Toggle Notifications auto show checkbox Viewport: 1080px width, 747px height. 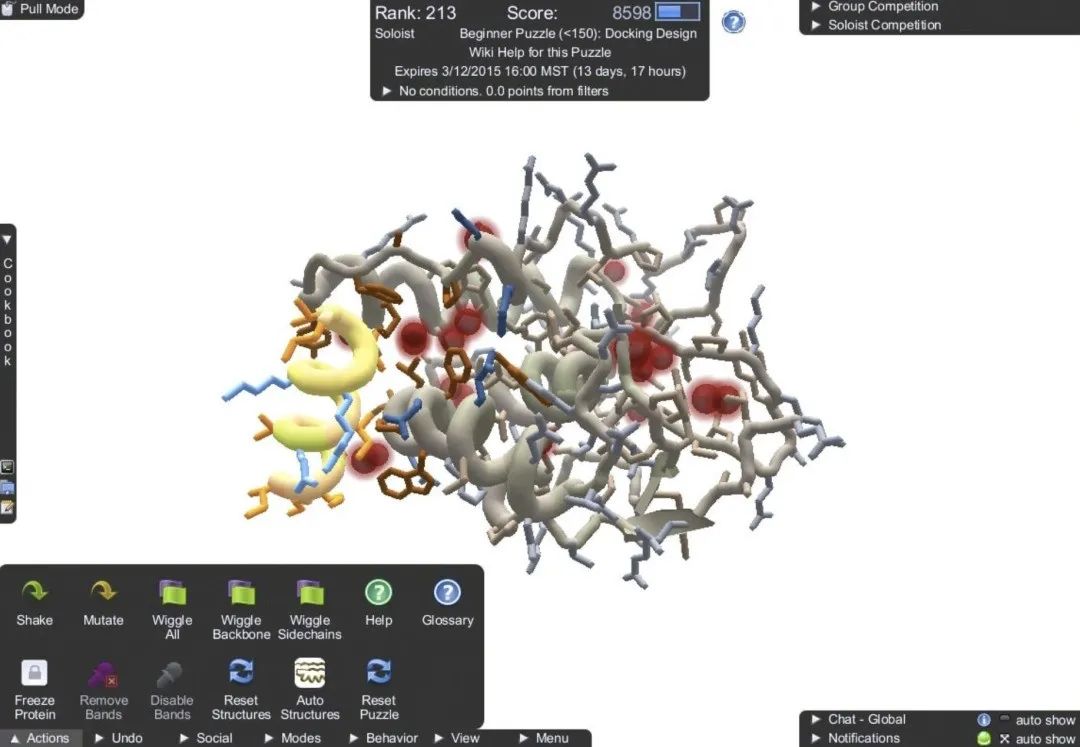1005,739
